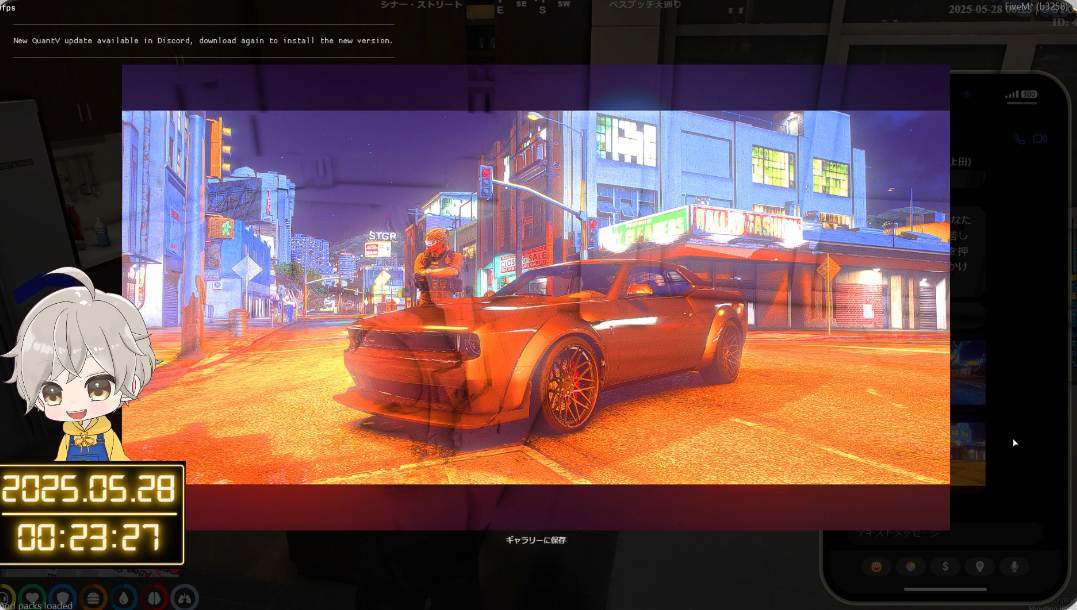Click the enlarged orange car photo preview
The height and width of the screenshot is (610, 1077).
point(536,297)
